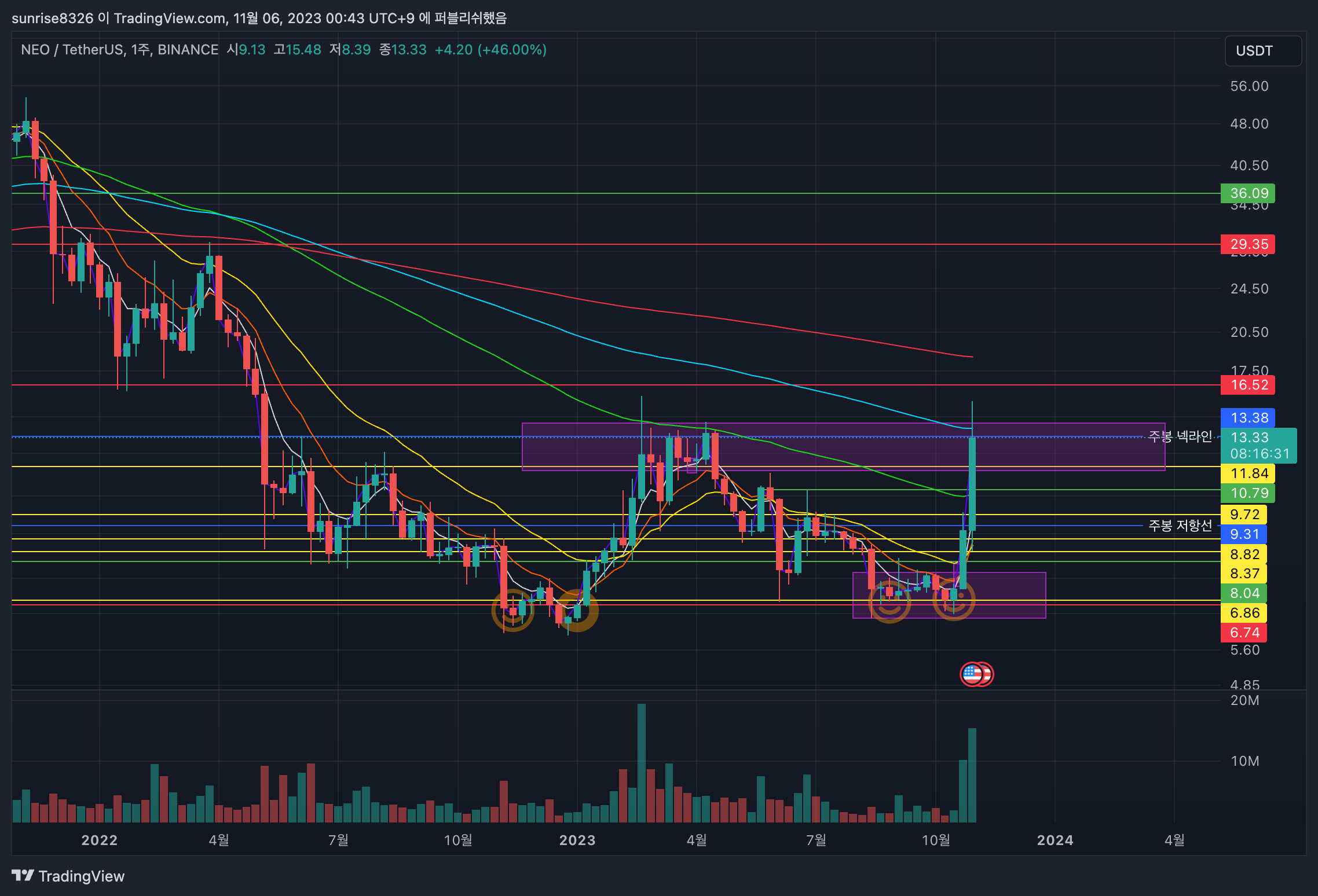Click the 10M volume axis label
This screenshot has height=896, width=1318.
[1245, 761]
